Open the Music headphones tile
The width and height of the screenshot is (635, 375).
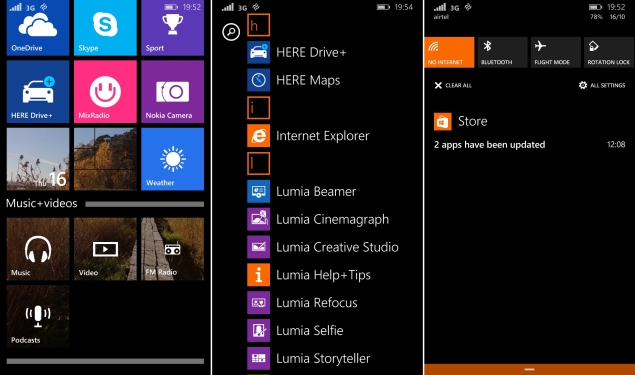pyautogui.click(x=38, y=249)
